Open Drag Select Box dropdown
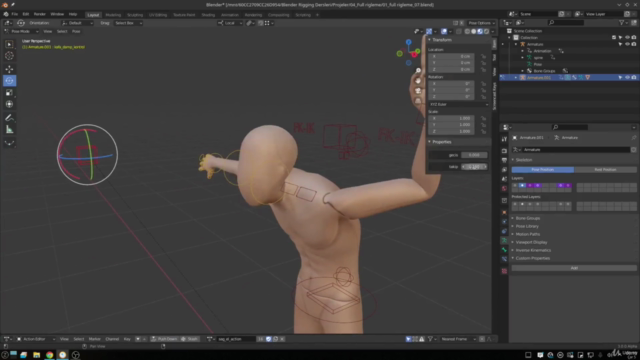640x360 pixels. pyautogui.click(x=128, y=23)
